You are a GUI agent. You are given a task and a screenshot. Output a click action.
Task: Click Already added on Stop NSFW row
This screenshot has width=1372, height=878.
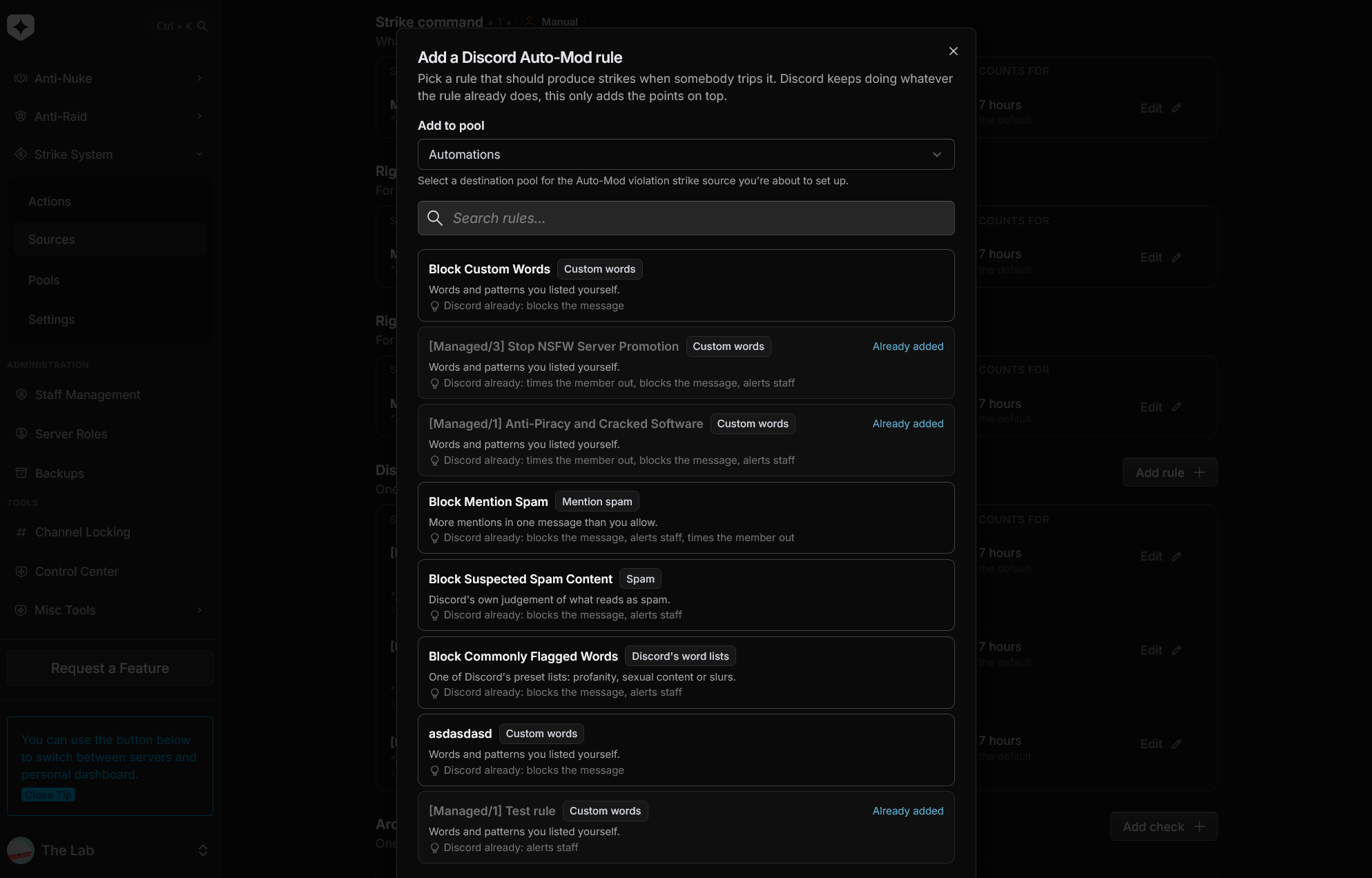point(908,347)
